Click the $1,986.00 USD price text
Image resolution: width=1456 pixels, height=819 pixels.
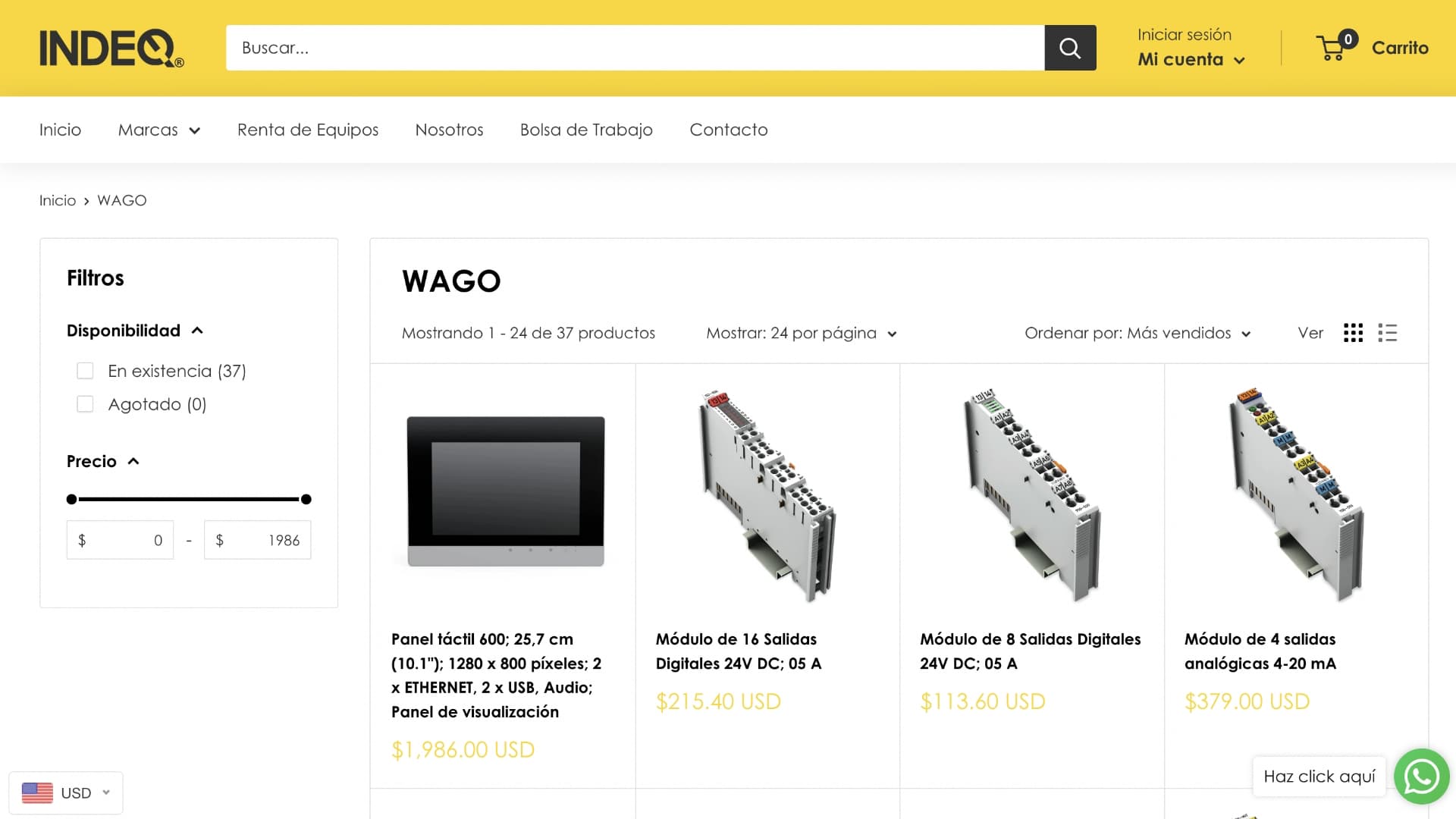463,750
